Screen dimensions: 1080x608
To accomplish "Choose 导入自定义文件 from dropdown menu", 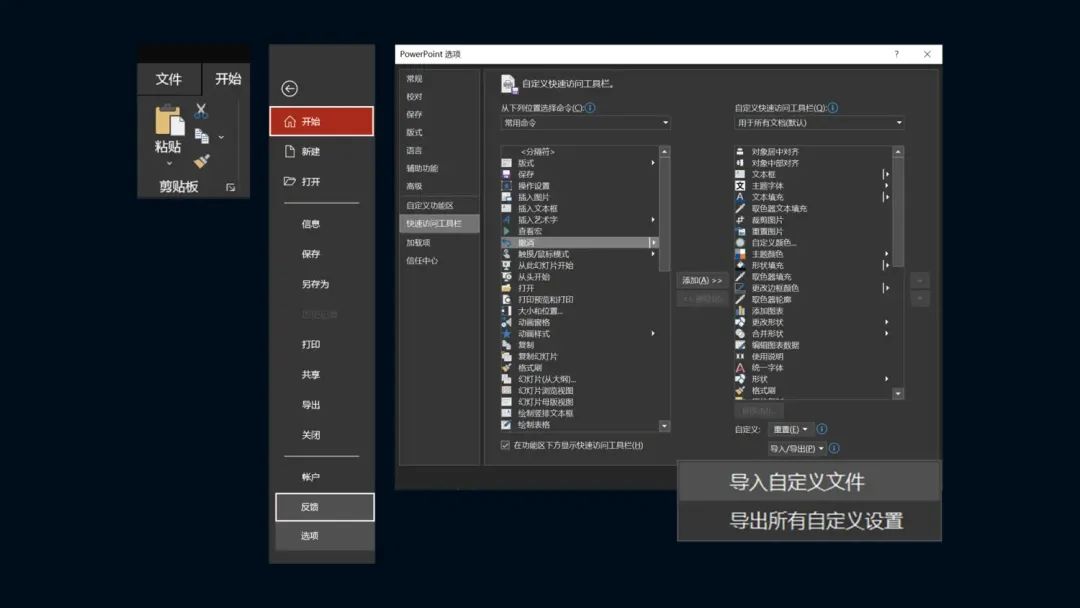I will point(809,481).
